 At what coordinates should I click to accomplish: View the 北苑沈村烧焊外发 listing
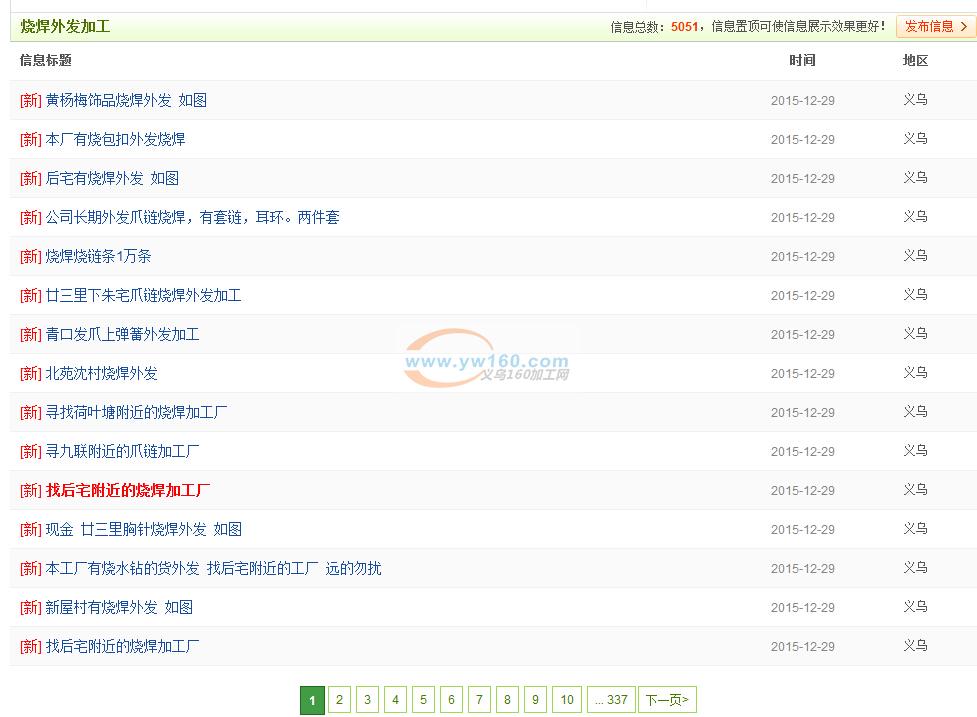101,373
